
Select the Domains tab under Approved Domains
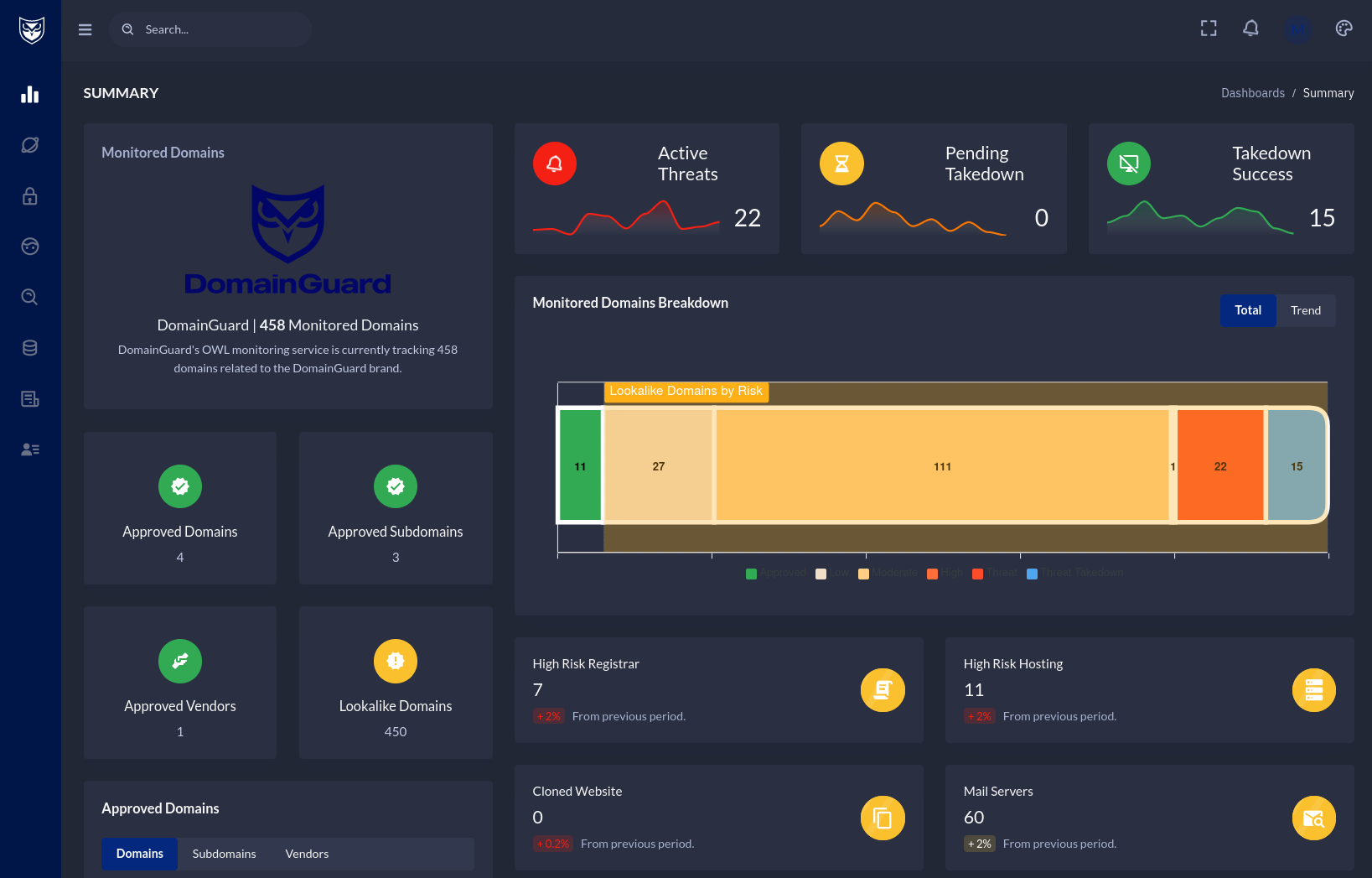coord(140,854)
